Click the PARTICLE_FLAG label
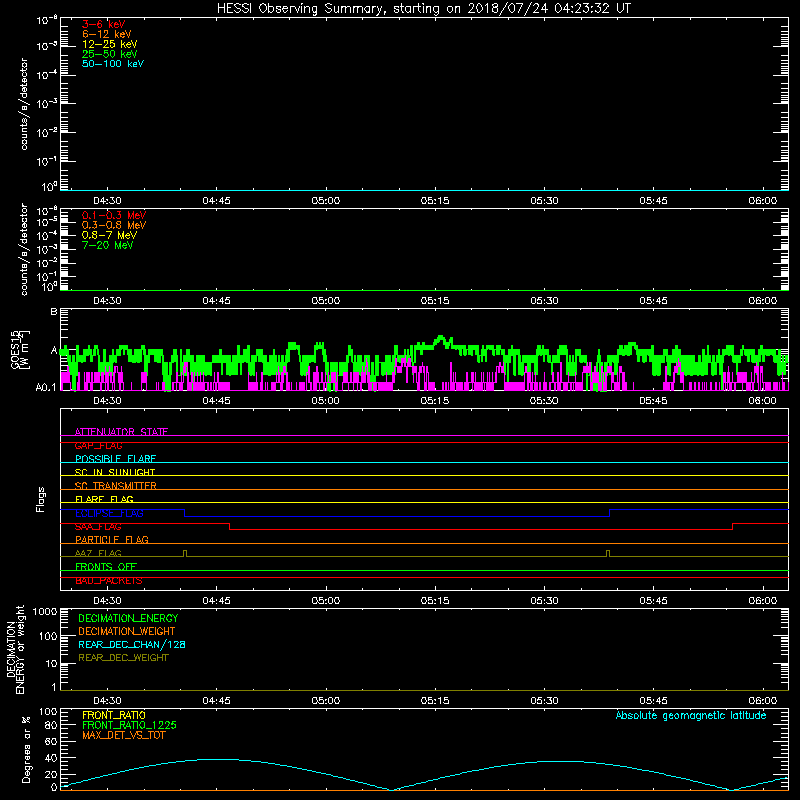Viewport: 800px width, 800px height. [x=112, y=540]
